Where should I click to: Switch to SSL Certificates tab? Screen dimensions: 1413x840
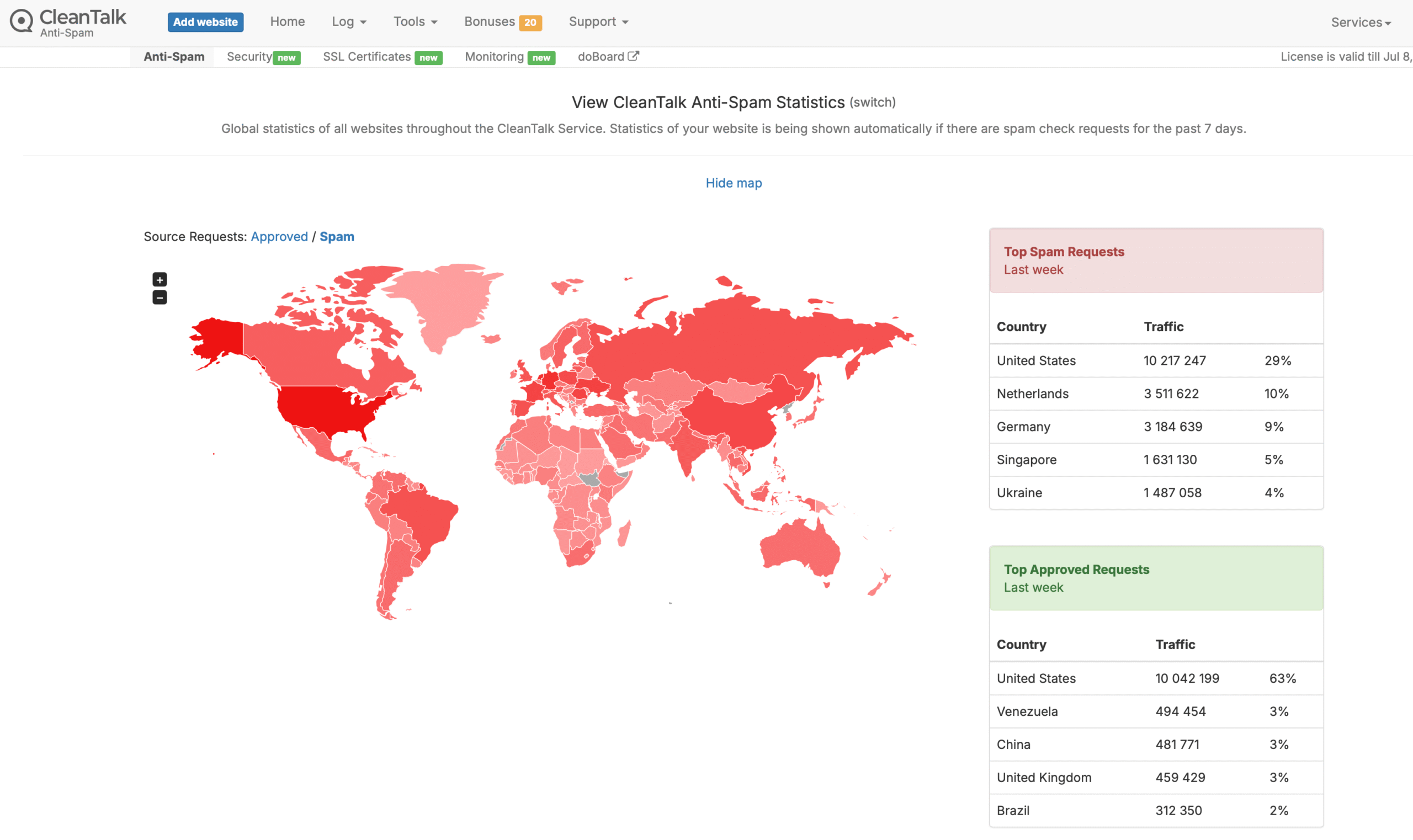point(367,57)
